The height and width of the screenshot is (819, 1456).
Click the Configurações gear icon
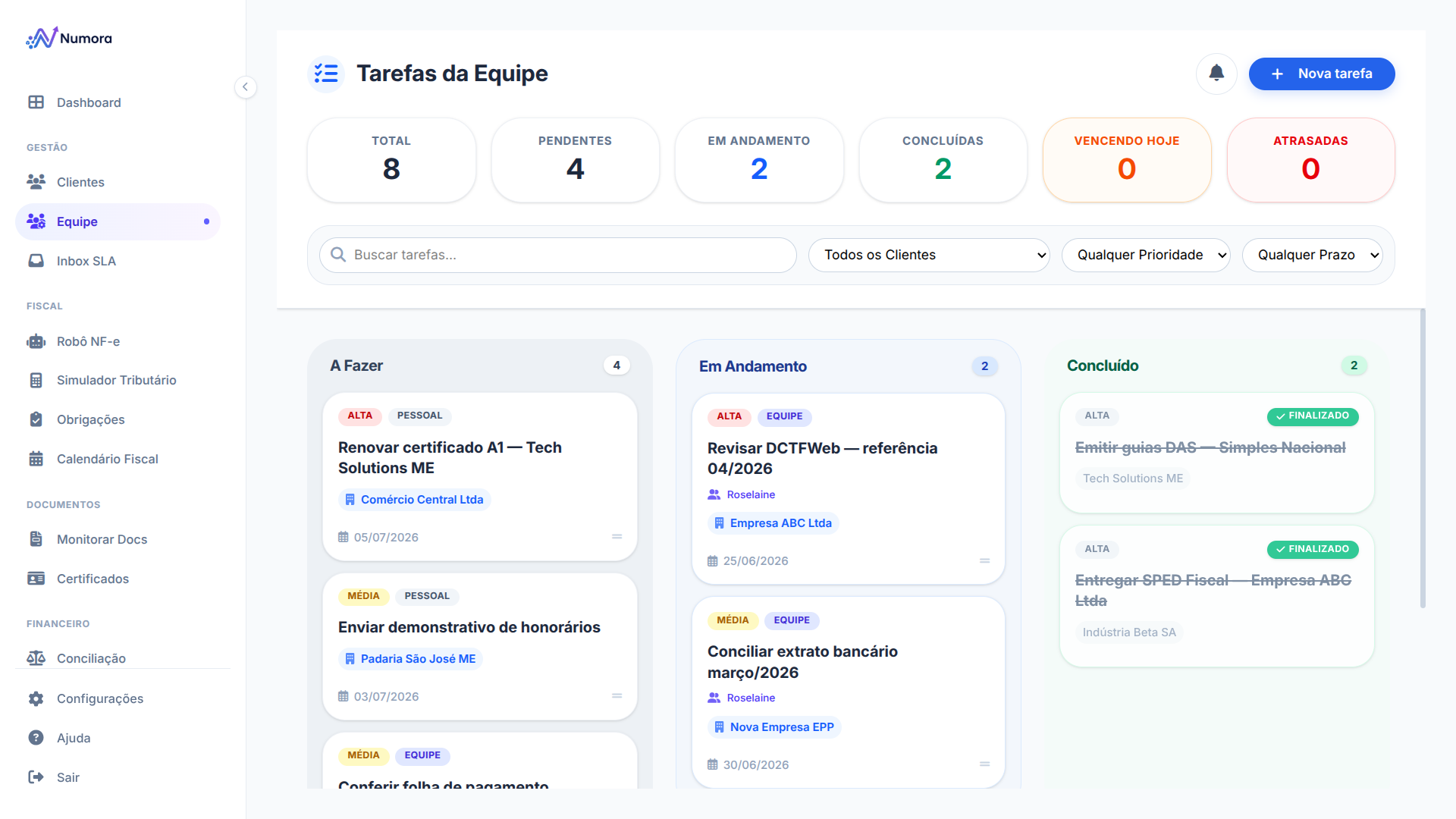36,698
